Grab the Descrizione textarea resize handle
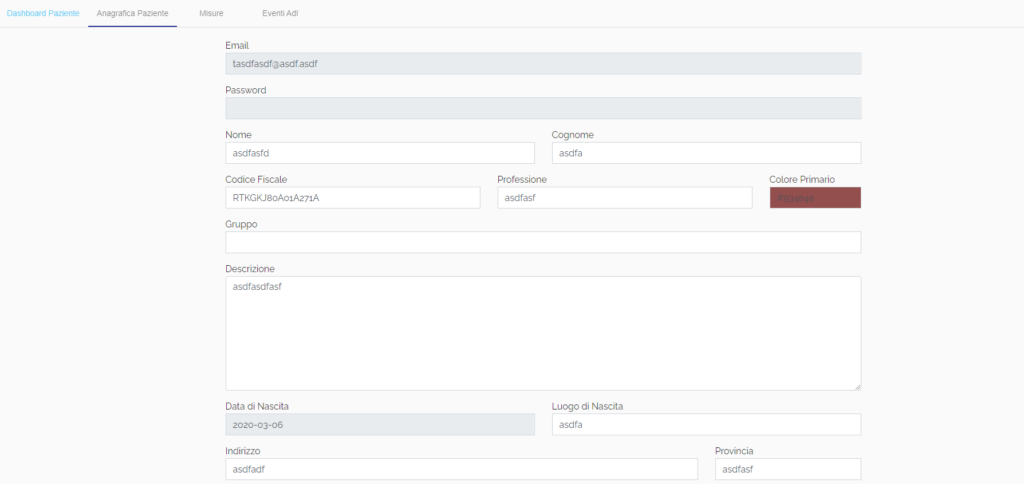Image resolution: width=1024 pixels, height=484 pixels. [x=857, y=386]
